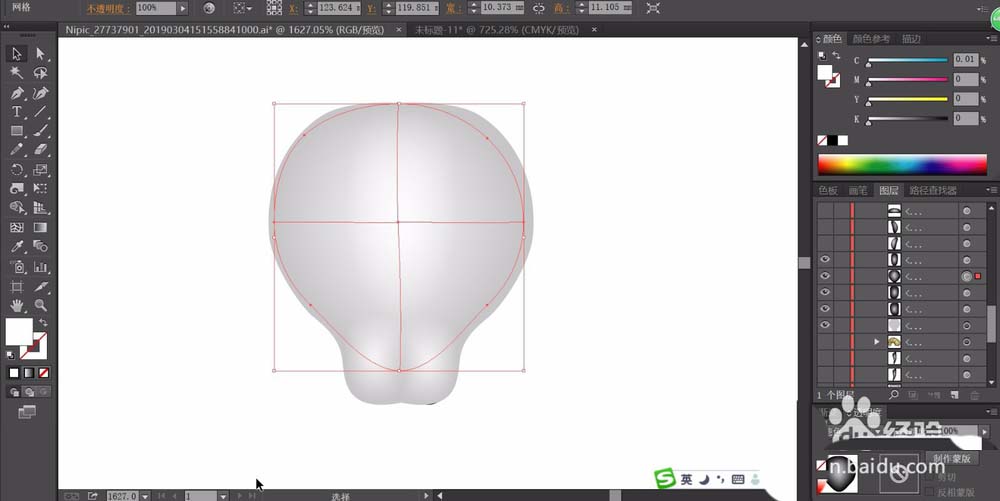This screenshot has width=1000, height=501.
Task: Click the Sogou input method S icon
Action: click(665, 478)
